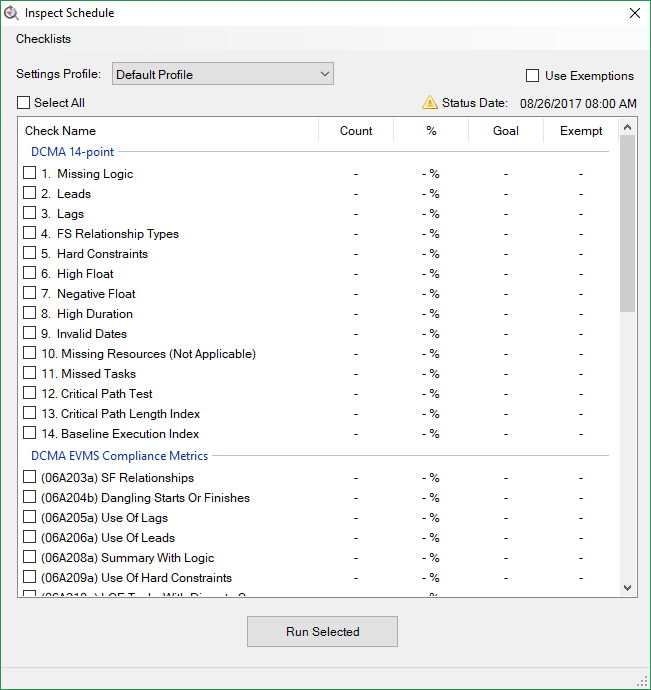Enable the Use Exemptions checkbox
Viewport: 651px width, 690px height.
(533, 76)
